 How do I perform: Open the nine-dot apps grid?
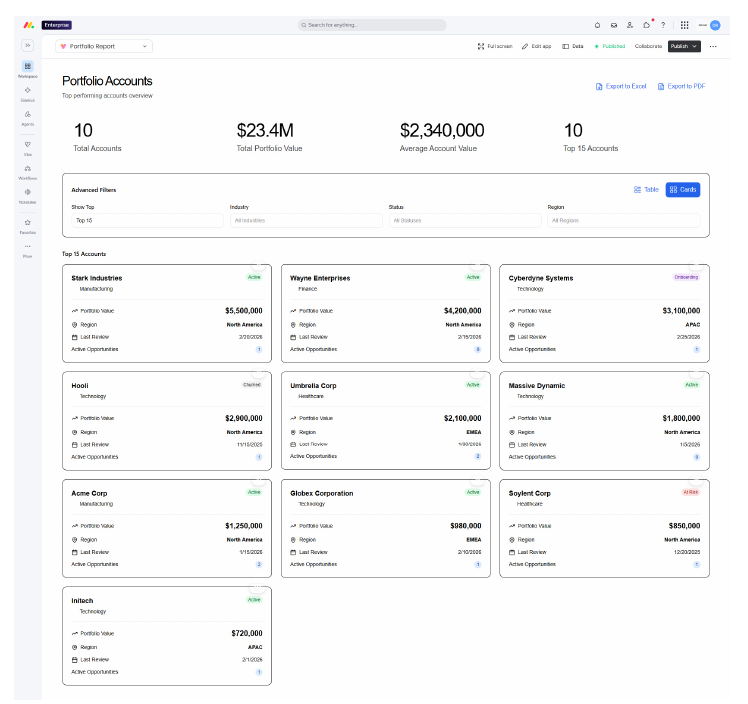[x=685, y=25]
